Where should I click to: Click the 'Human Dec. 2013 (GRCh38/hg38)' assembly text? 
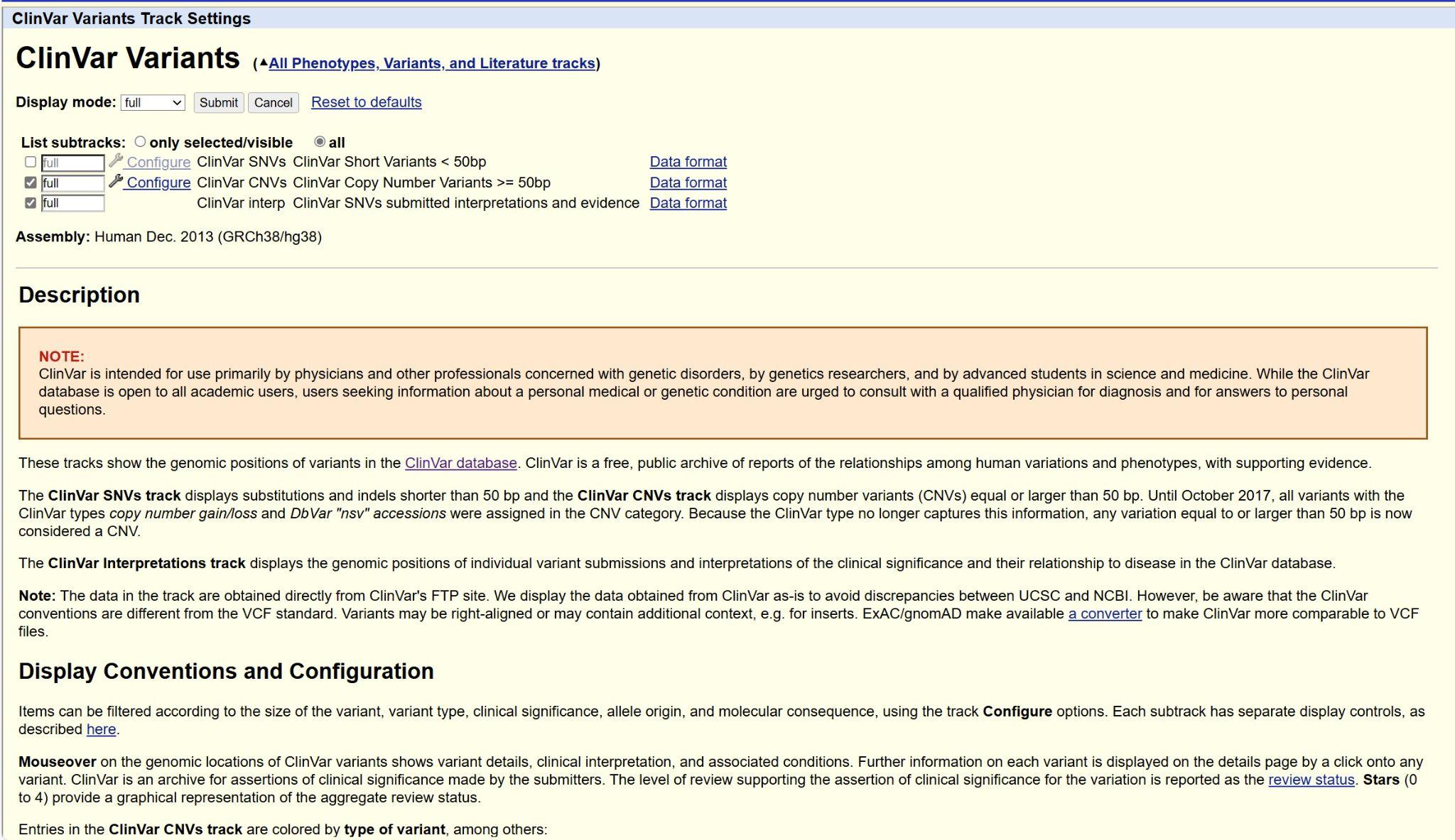point(208,237)
